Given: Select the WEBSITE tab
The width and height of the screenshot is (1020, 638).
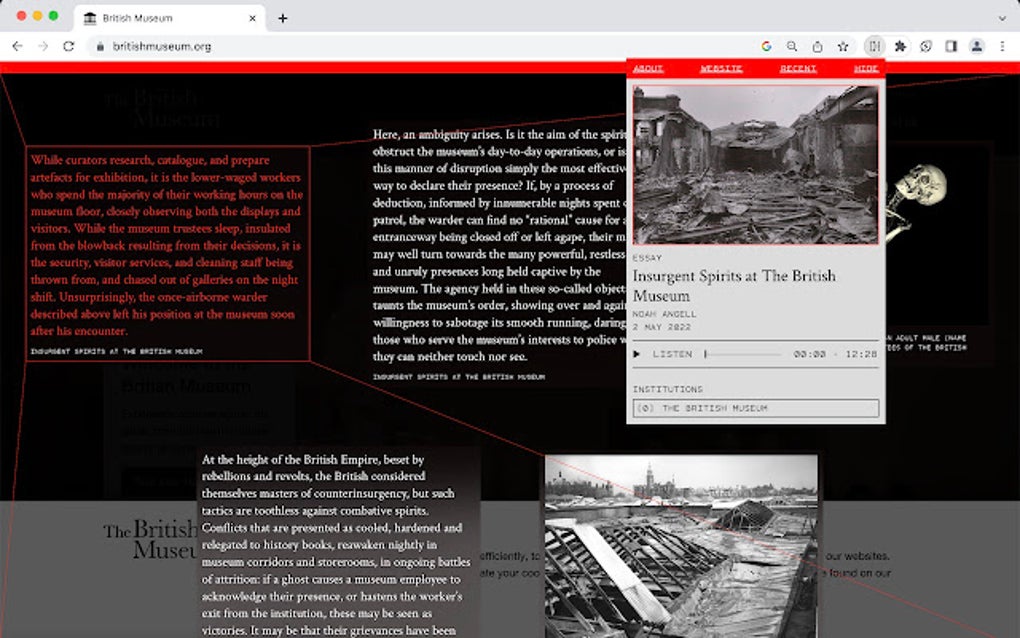Looking at the screenshot, I should coord(721,68).
